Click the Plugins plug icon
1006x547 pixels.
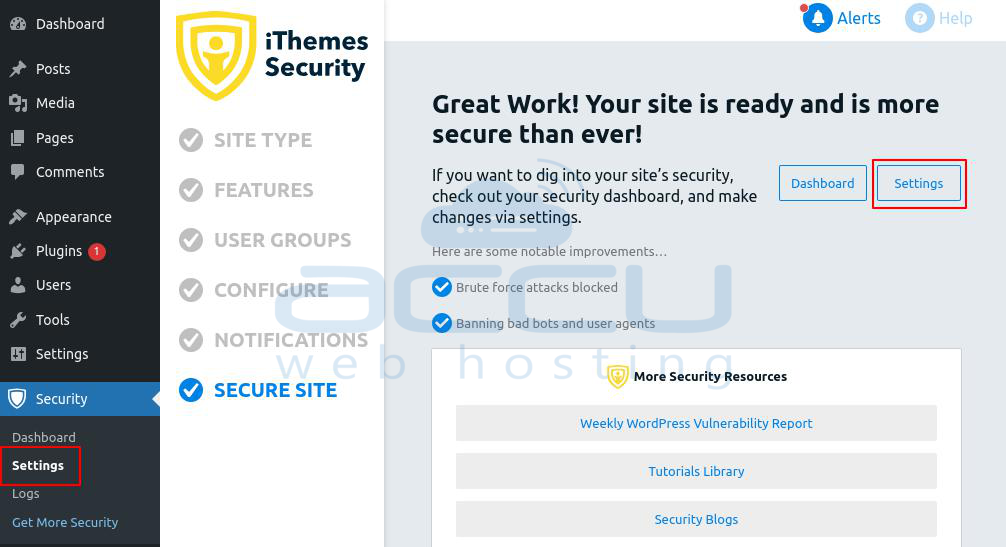click(18, 251)
